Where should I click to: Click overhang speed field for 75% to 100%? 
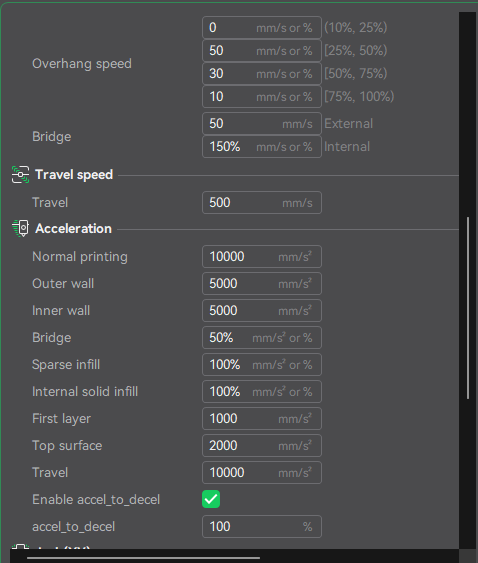coord(262,97)
